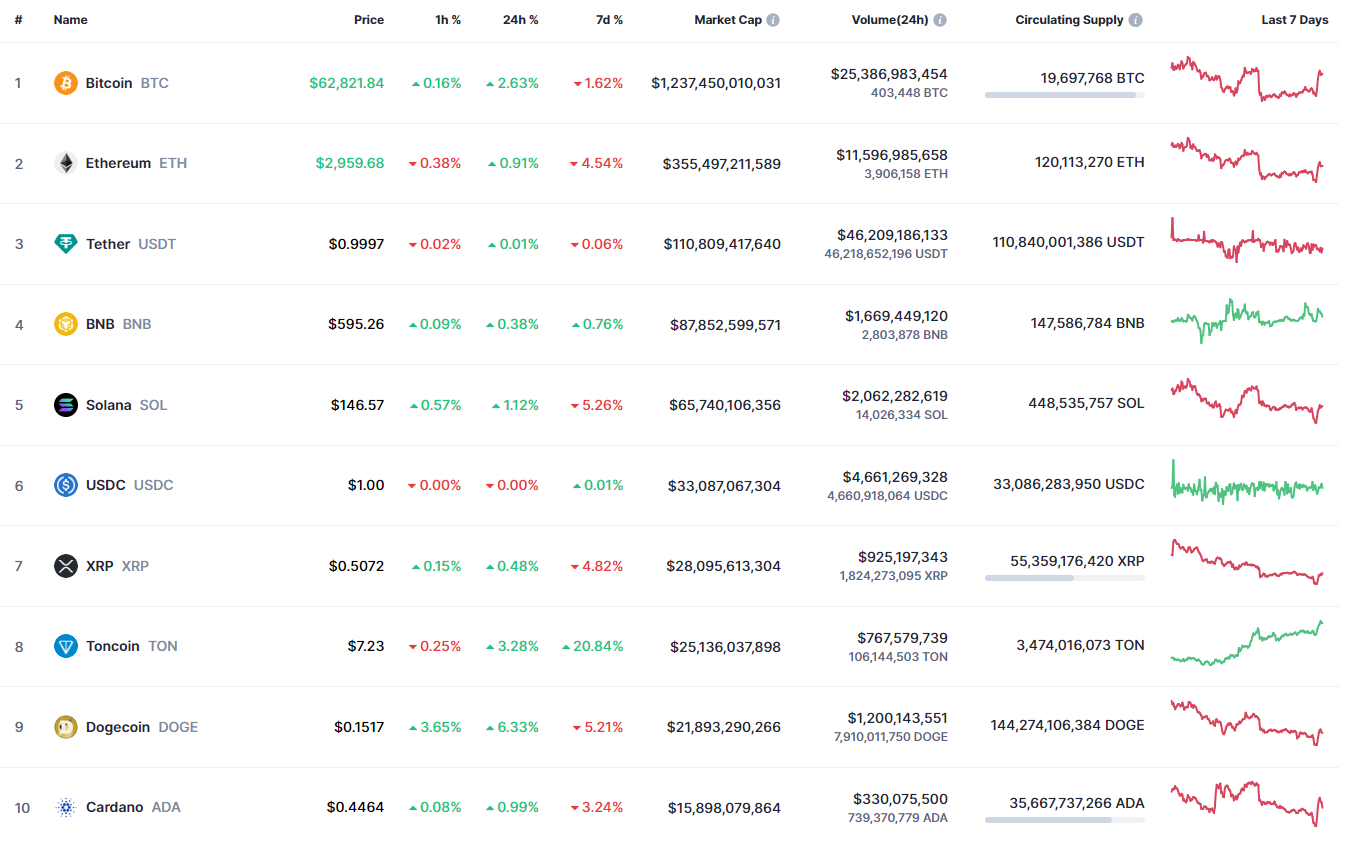Image resolution: width=1351 pixels, height=844 pixels.
Task: Click Cardano's circulating supply progress bar
Action: 1064,820
